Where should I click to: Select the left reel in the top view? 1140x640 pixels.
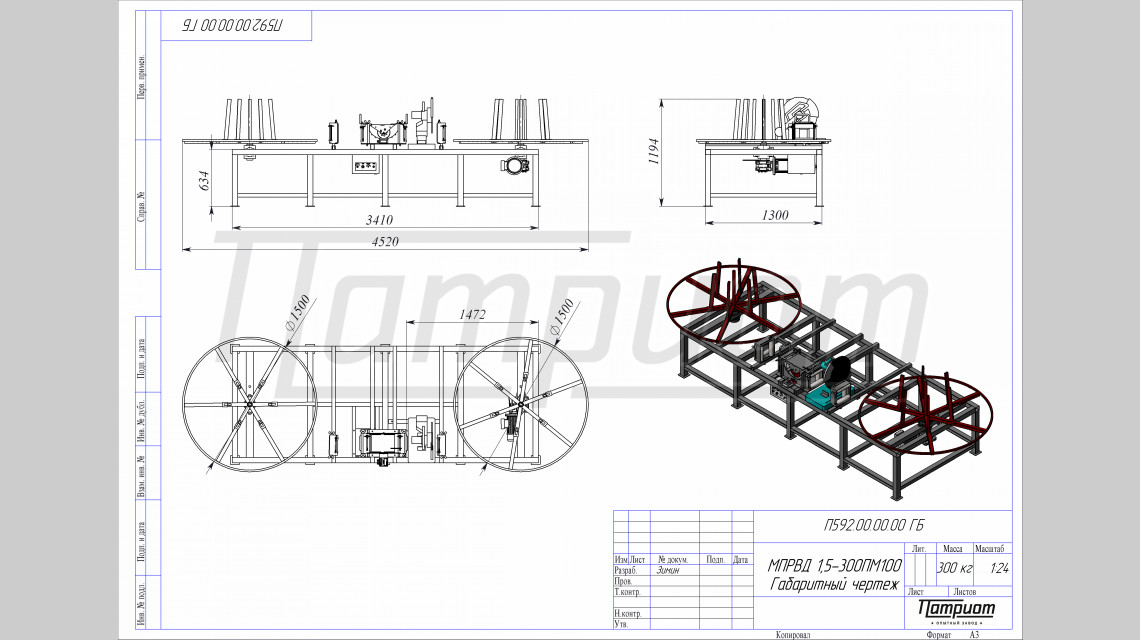tap(247, 402)
